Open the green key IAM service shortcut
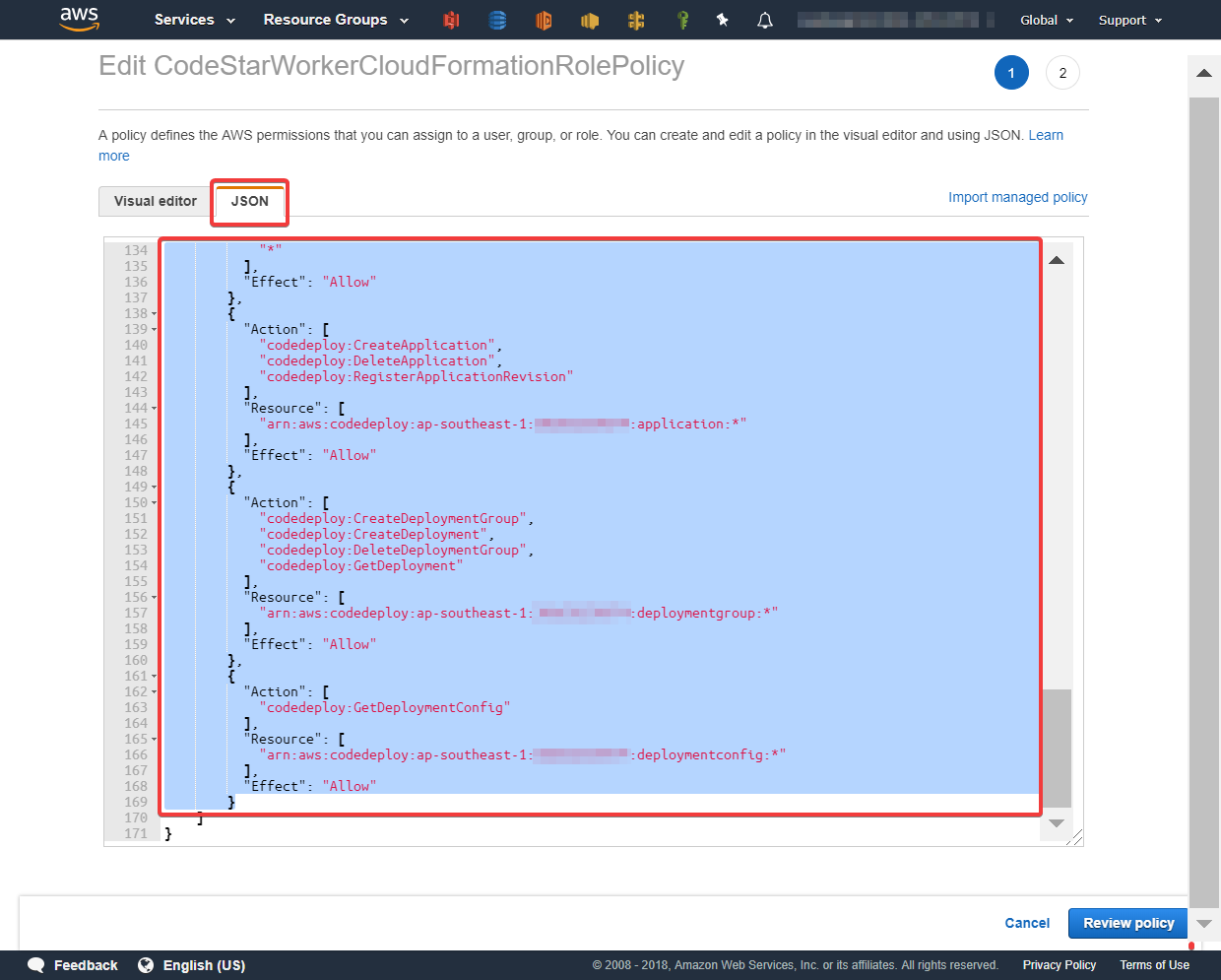The image size is (1221, 980). click(x=682, y=20)
